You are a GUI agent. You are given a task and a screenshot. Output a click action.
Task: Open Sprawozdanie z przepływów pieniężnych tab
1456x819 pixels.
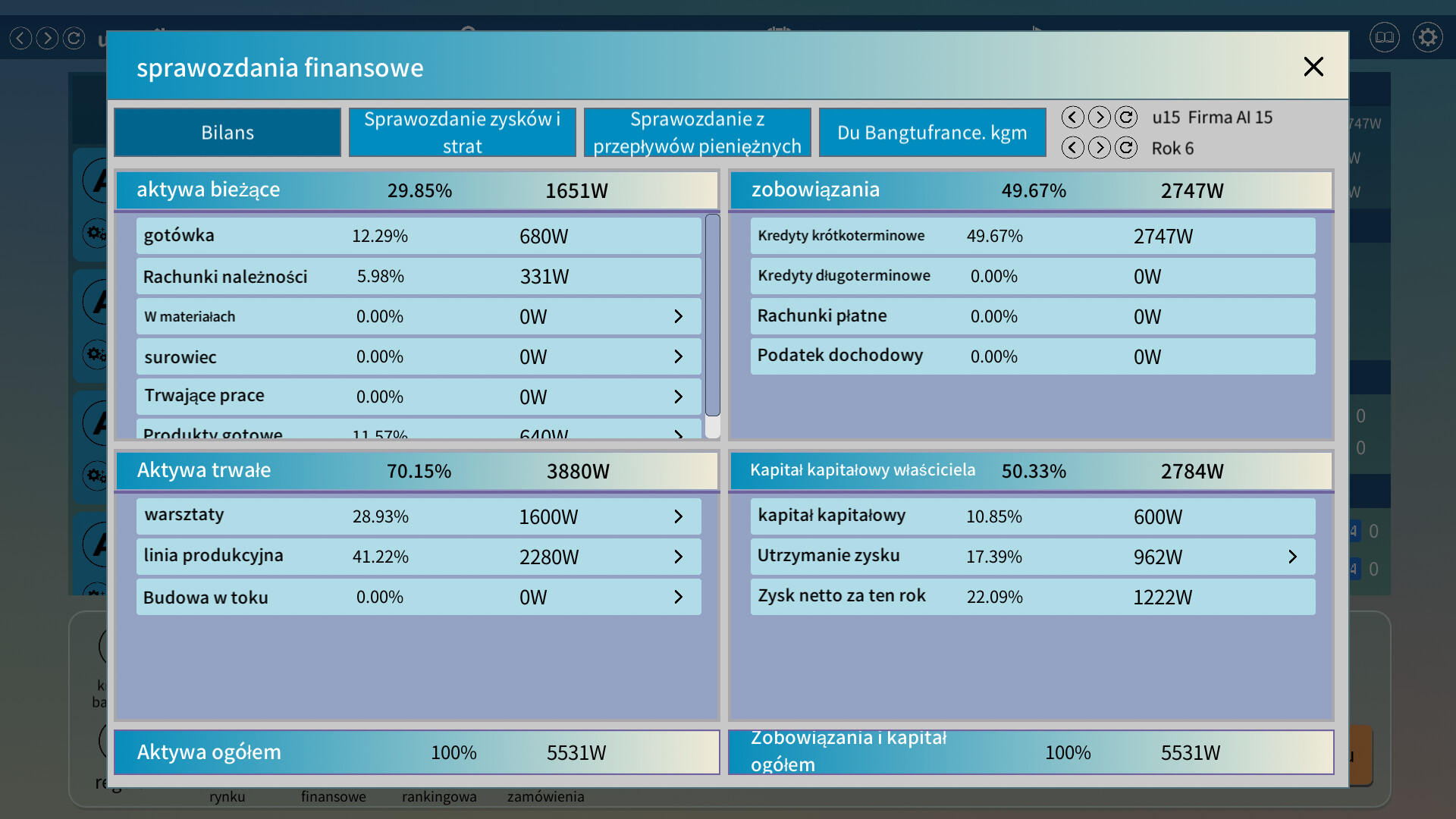click(x=697, y=133)
